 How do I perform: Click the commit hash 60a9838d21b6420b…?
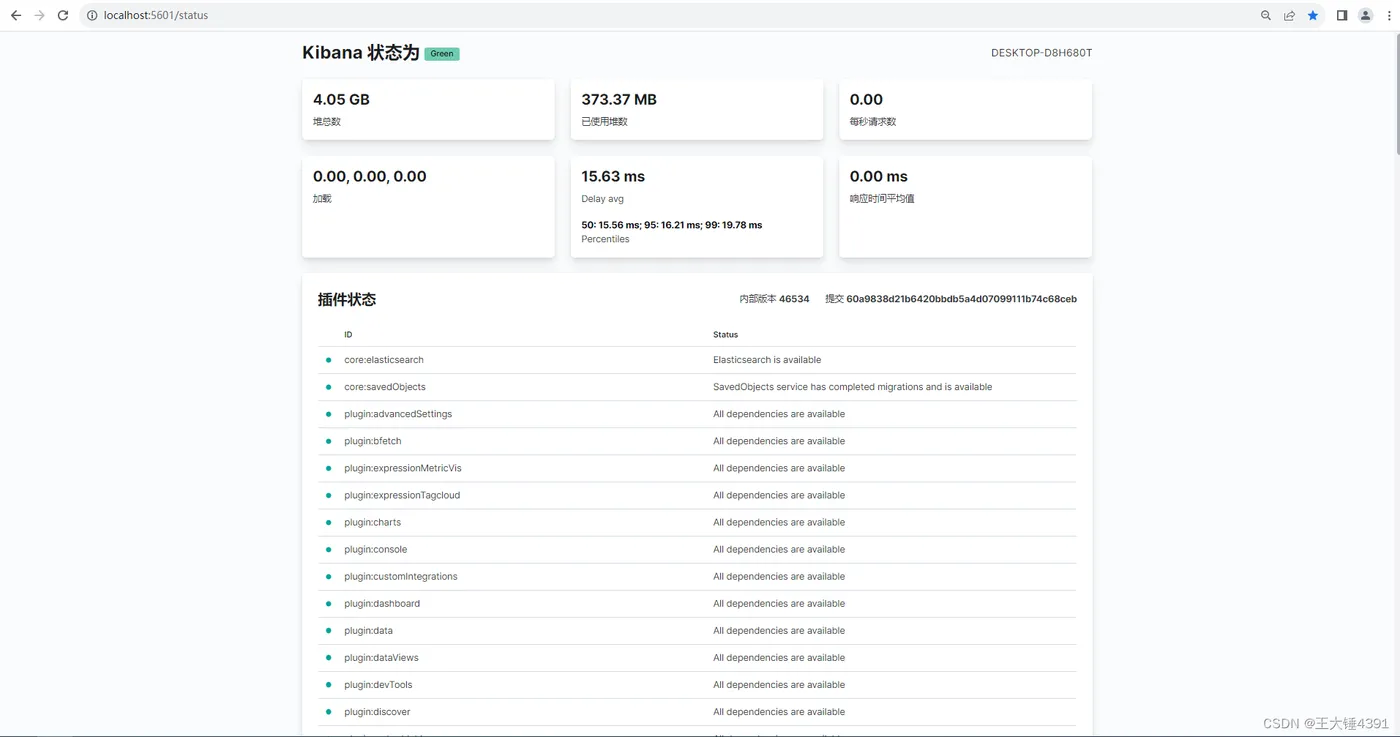pyautogui.click(x=961, y=299)
